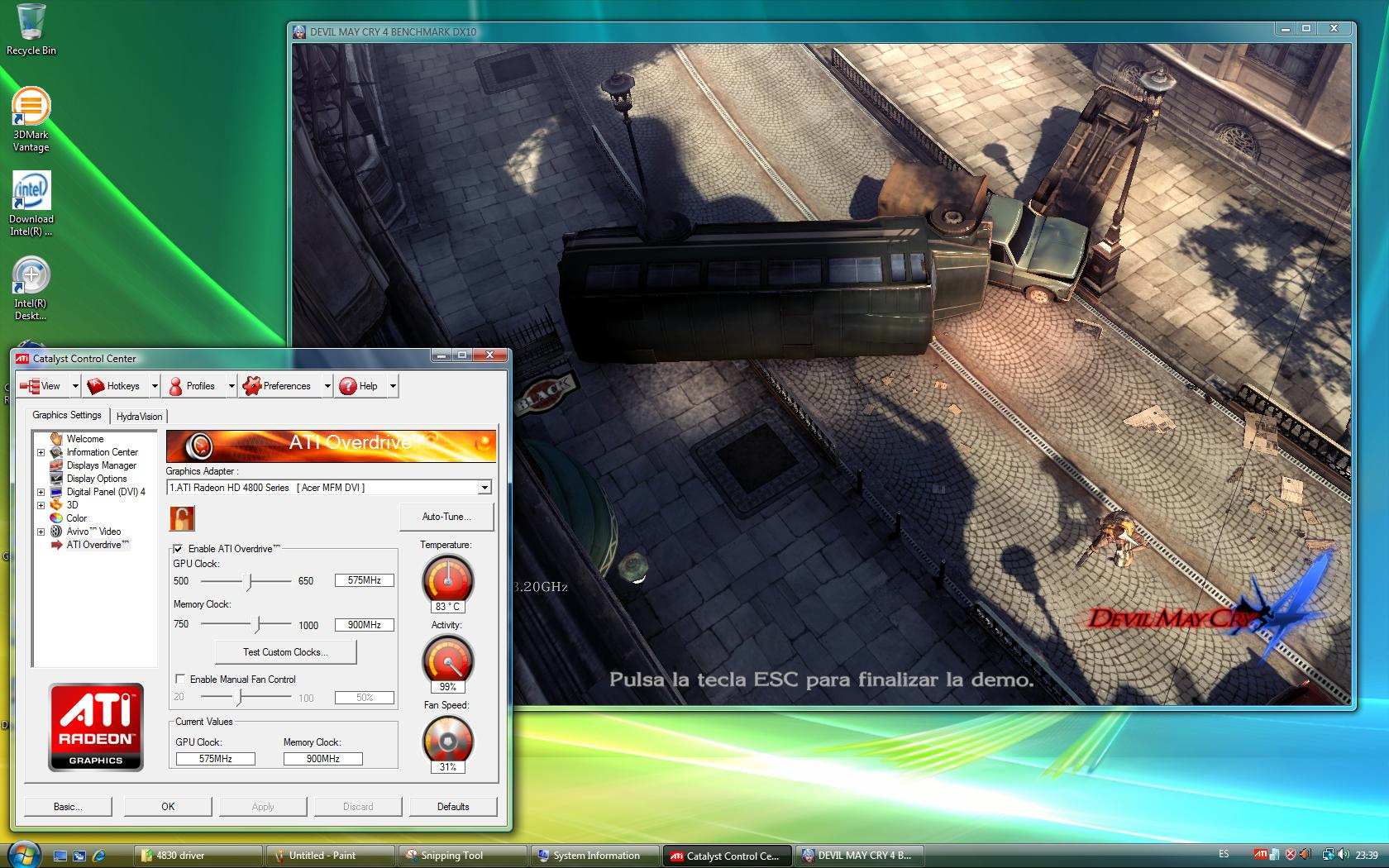Expand the Information Center tree node
Screen dimensions: 1389x868
pos(41,453)
